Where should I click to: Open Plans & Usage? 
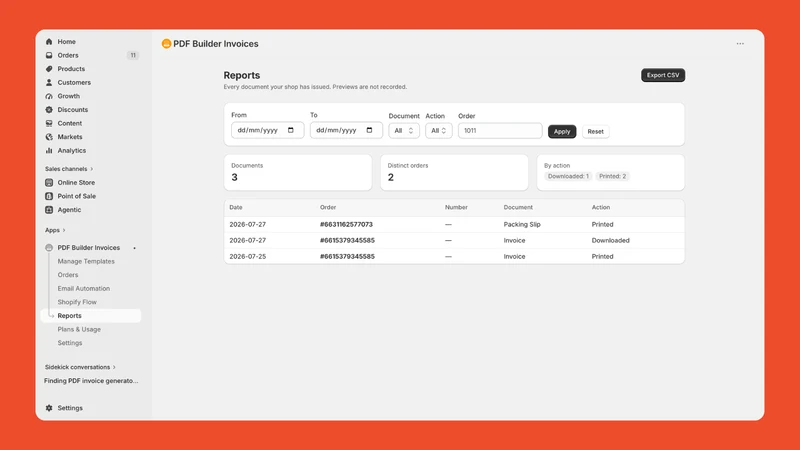tap(79, 330)
